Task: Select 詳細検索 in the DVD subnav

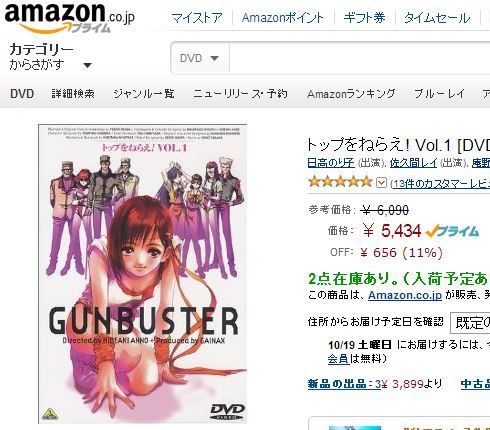Action: (73, 94)
